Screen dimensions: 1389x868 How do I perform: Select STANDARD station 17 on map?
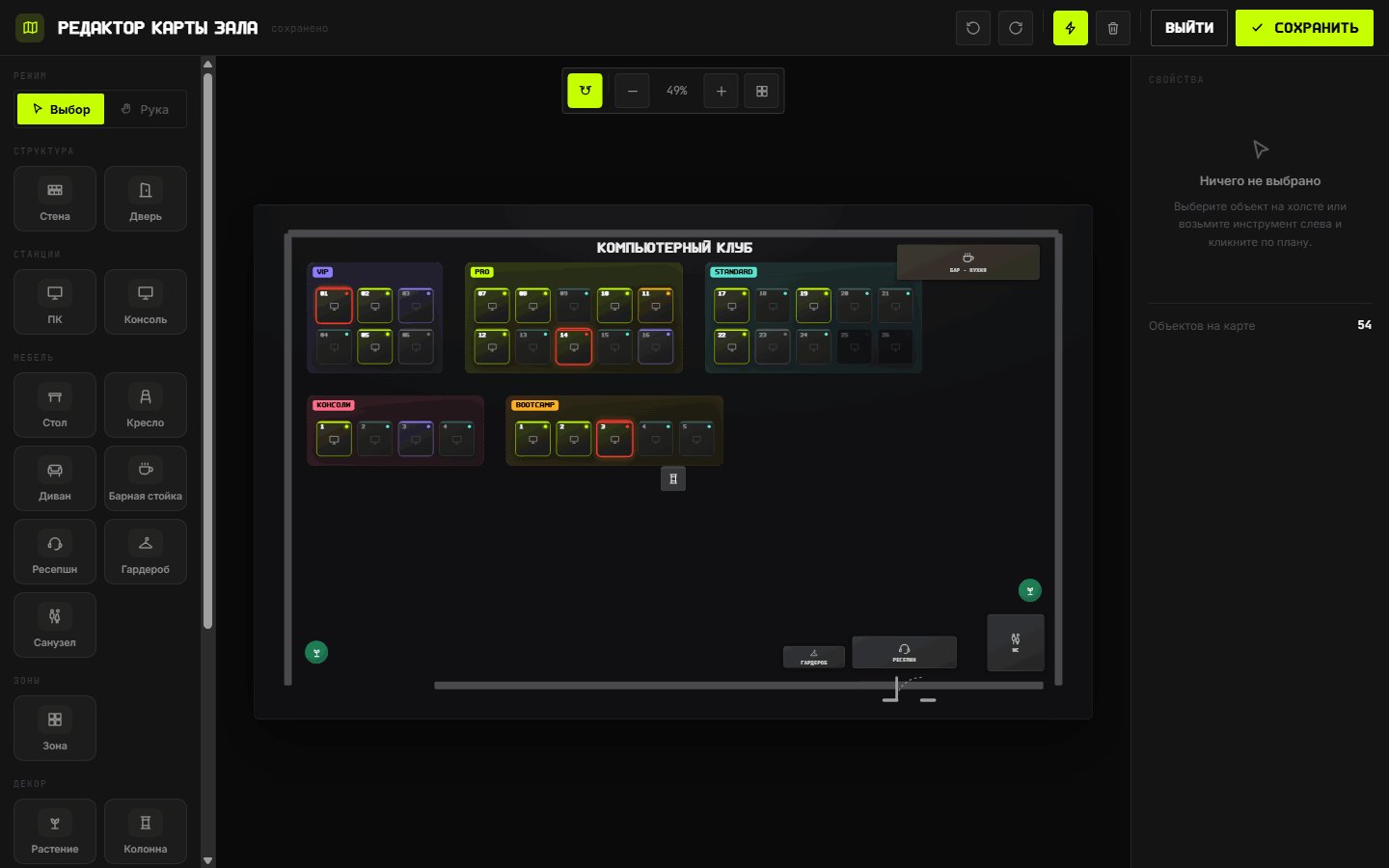(731, 306)
